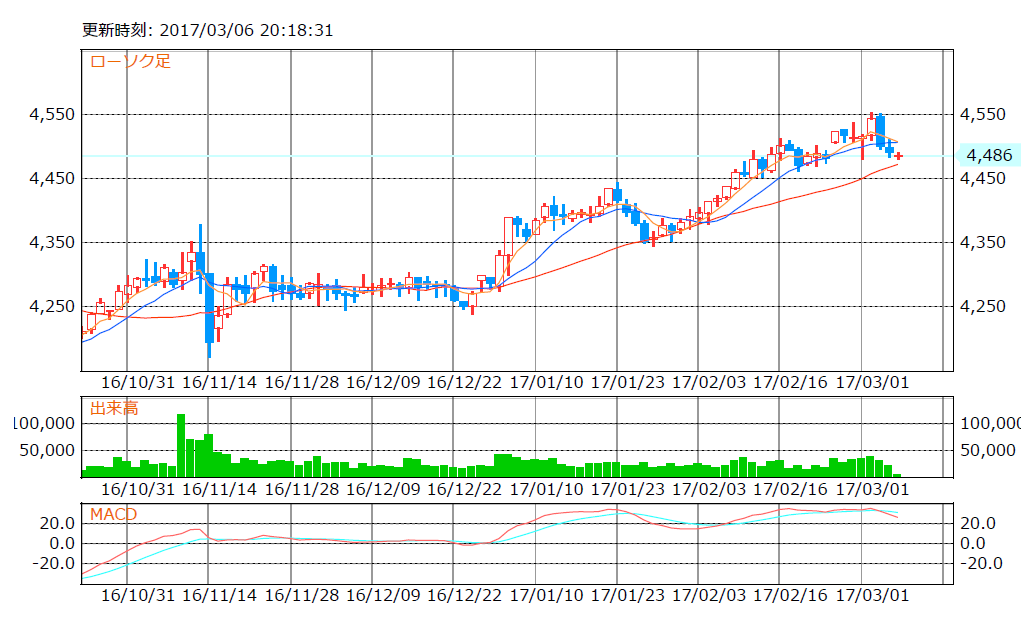Click 50,000 on the left volume axis
The width and height of the screenshot is (1023, 624).
point(47,450)
